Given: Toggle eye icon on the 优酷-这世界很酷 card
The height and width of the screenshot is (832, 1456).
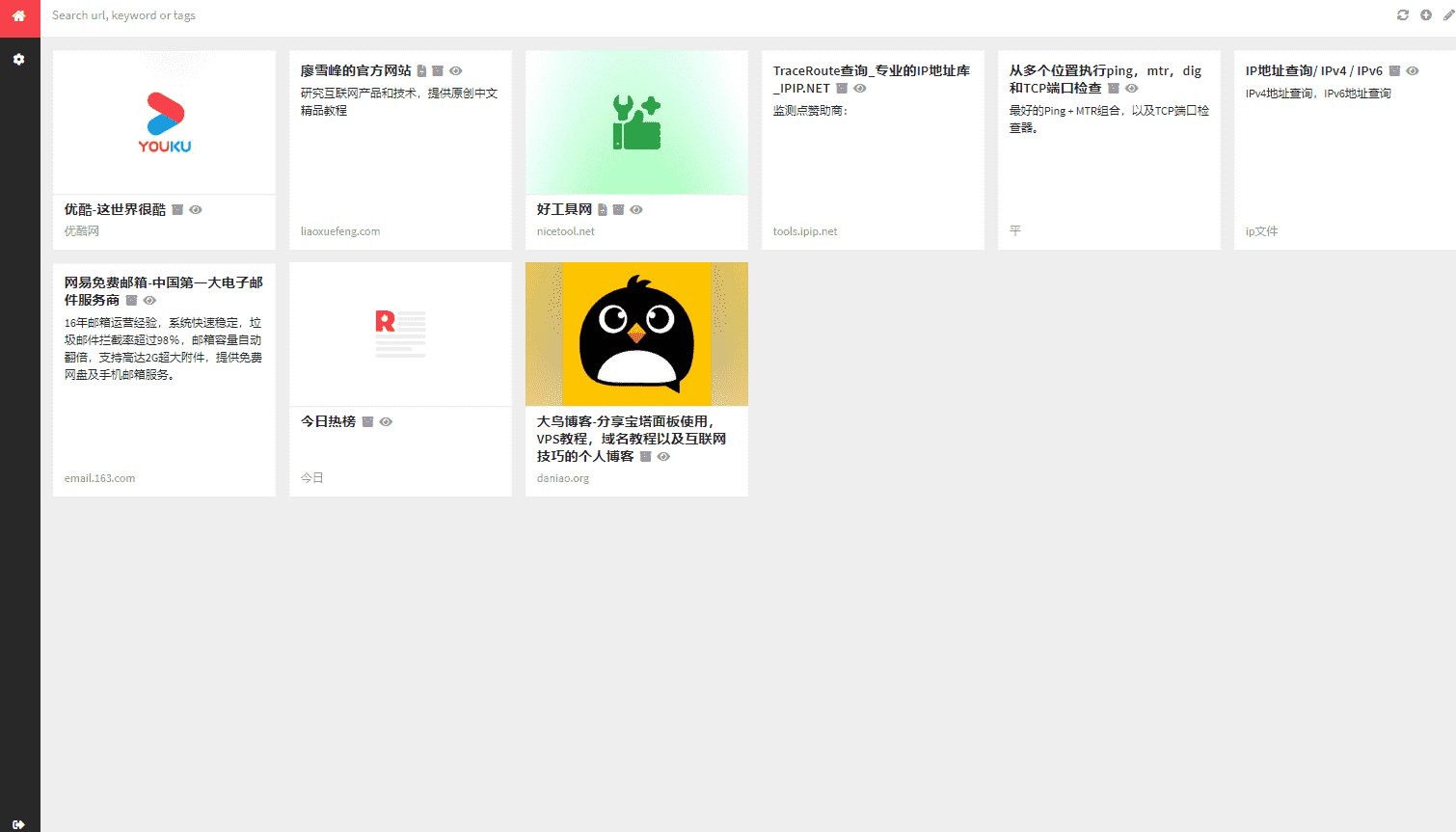Looking at the screenshot, I should (196, 209).
